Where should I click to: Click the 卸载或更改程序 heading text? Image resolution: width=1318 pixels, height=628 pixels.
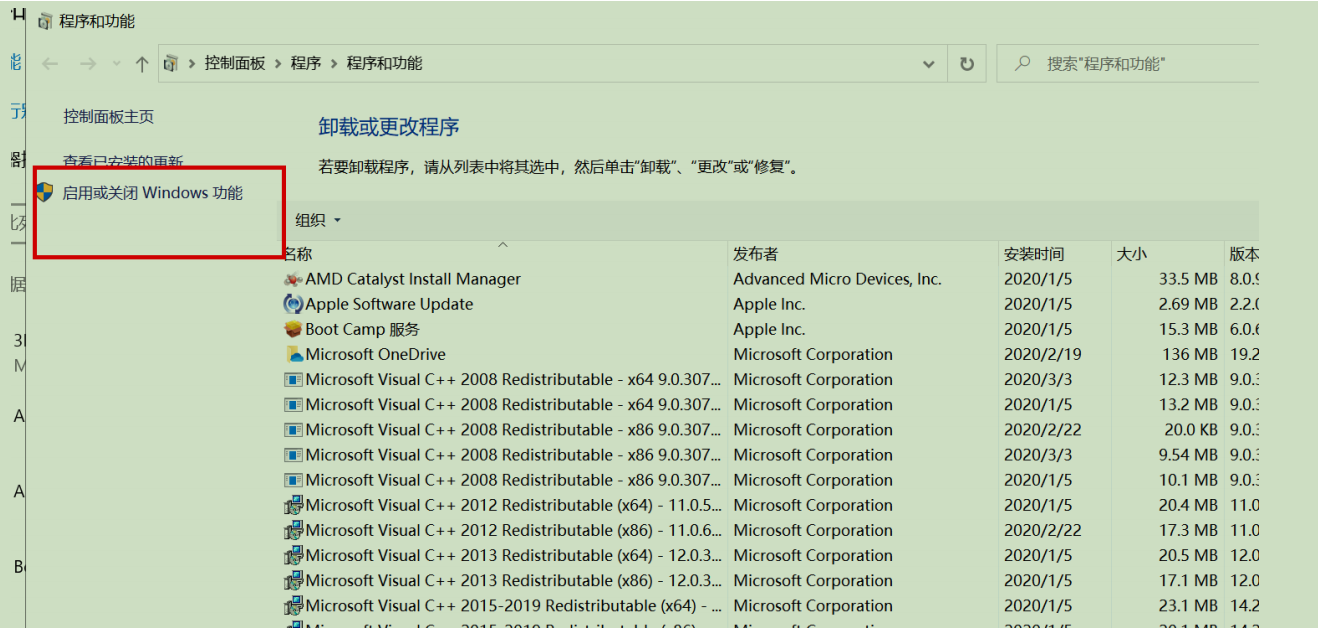click(389, 127)
